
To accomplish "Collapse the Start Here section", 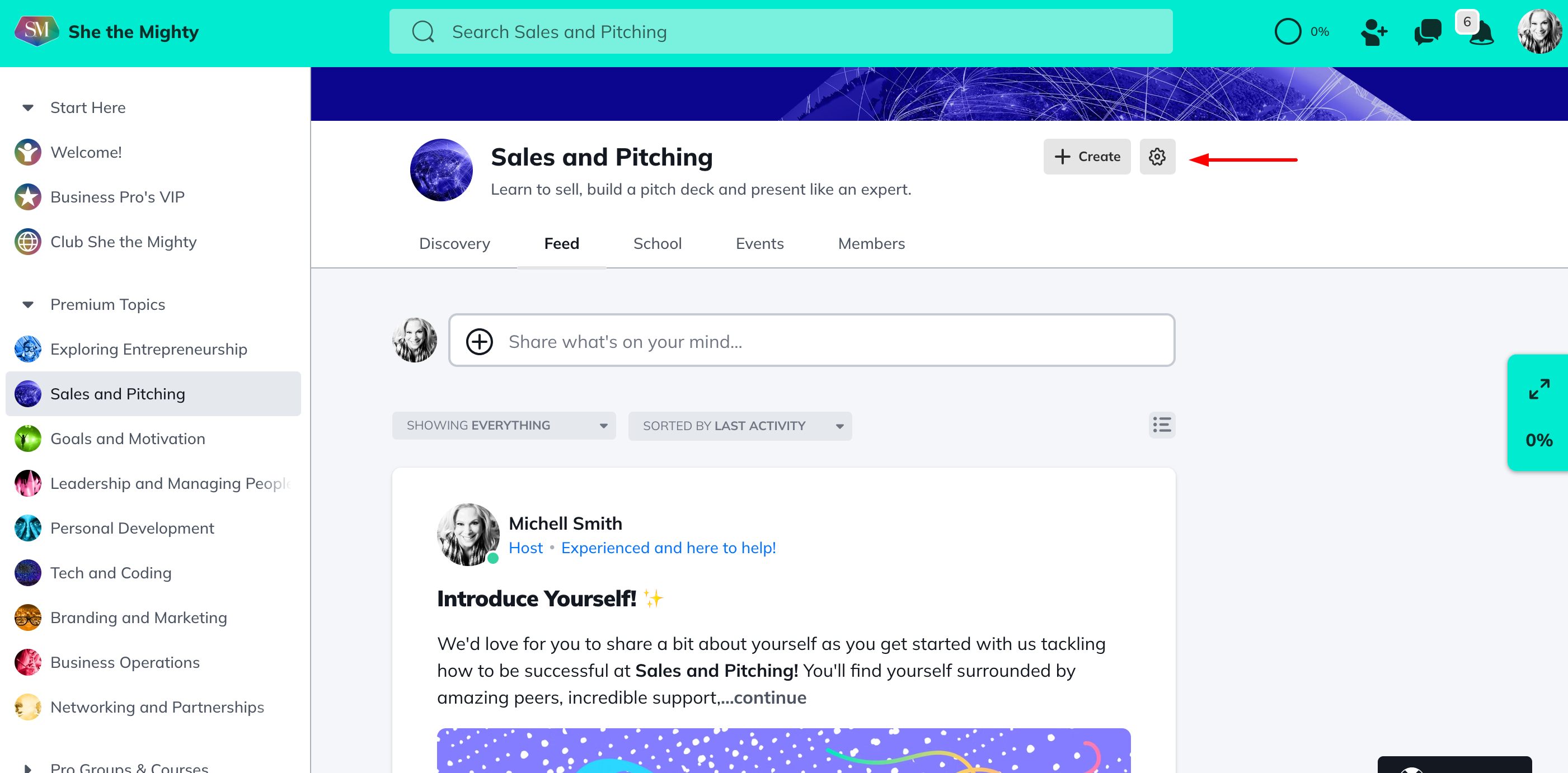I will [x=28, y=107].
